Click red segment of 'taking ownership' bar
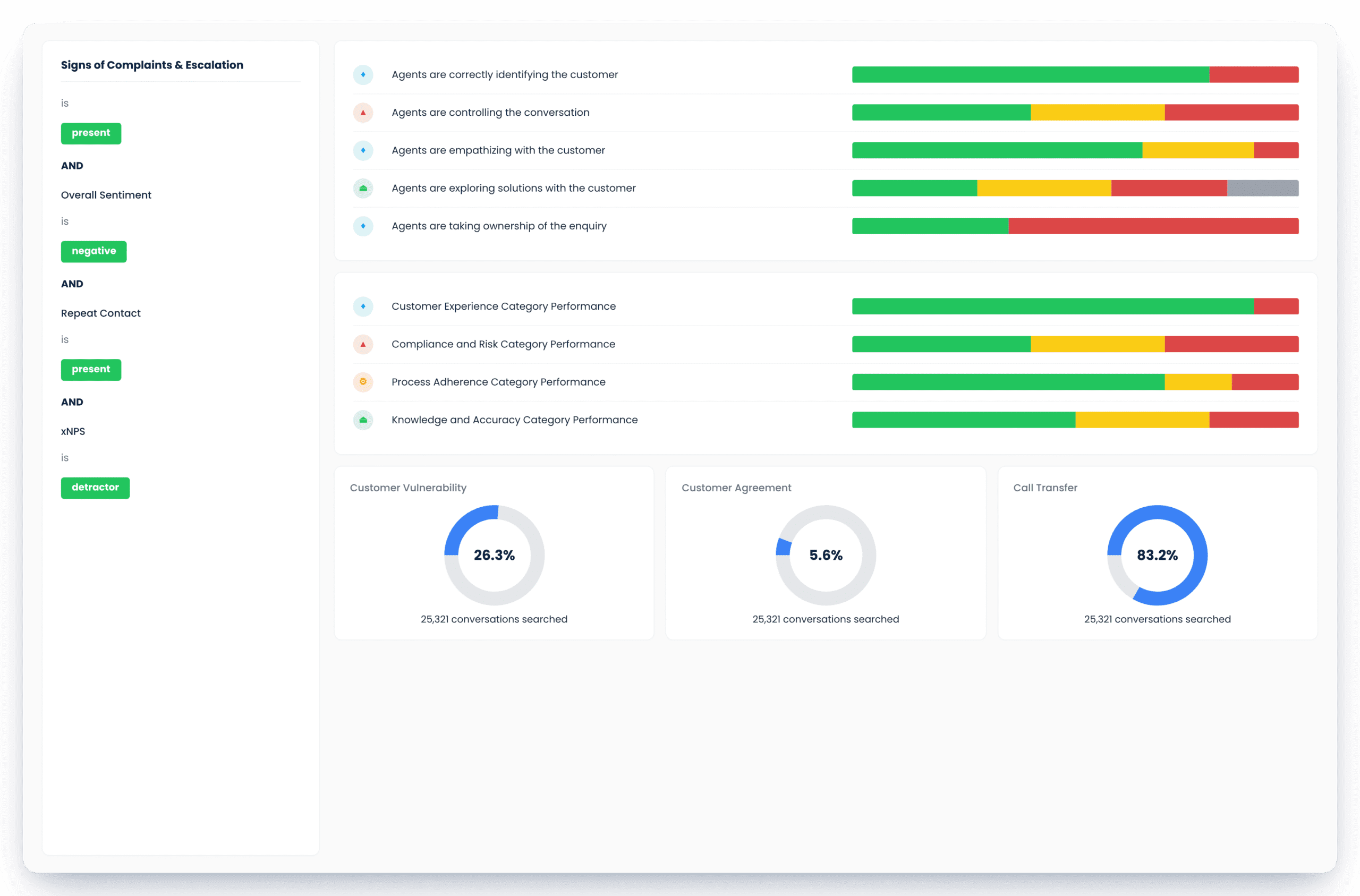 pyautogui.click(x=1154, y=226)
